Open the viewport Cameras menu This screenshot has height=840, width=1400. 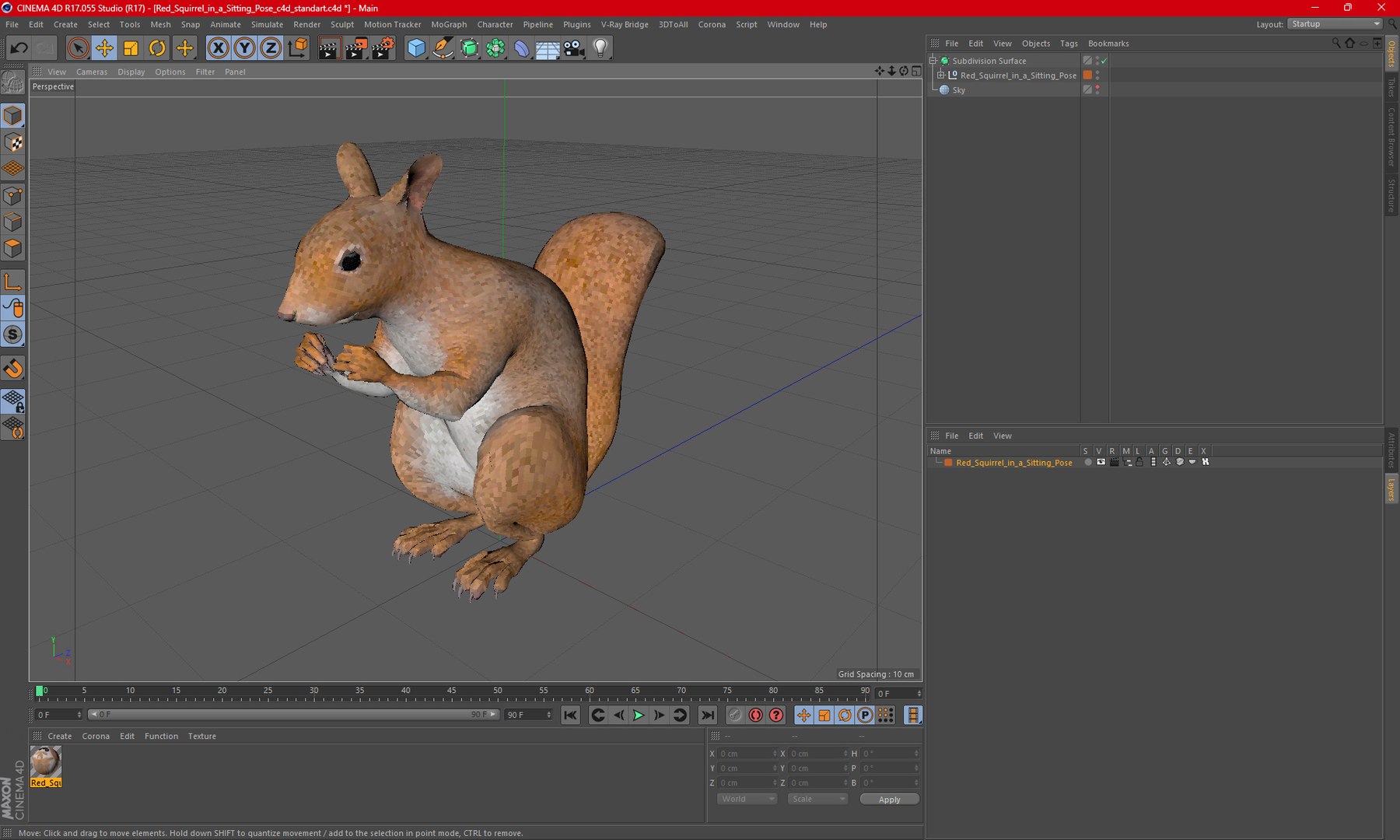(92, 72)
